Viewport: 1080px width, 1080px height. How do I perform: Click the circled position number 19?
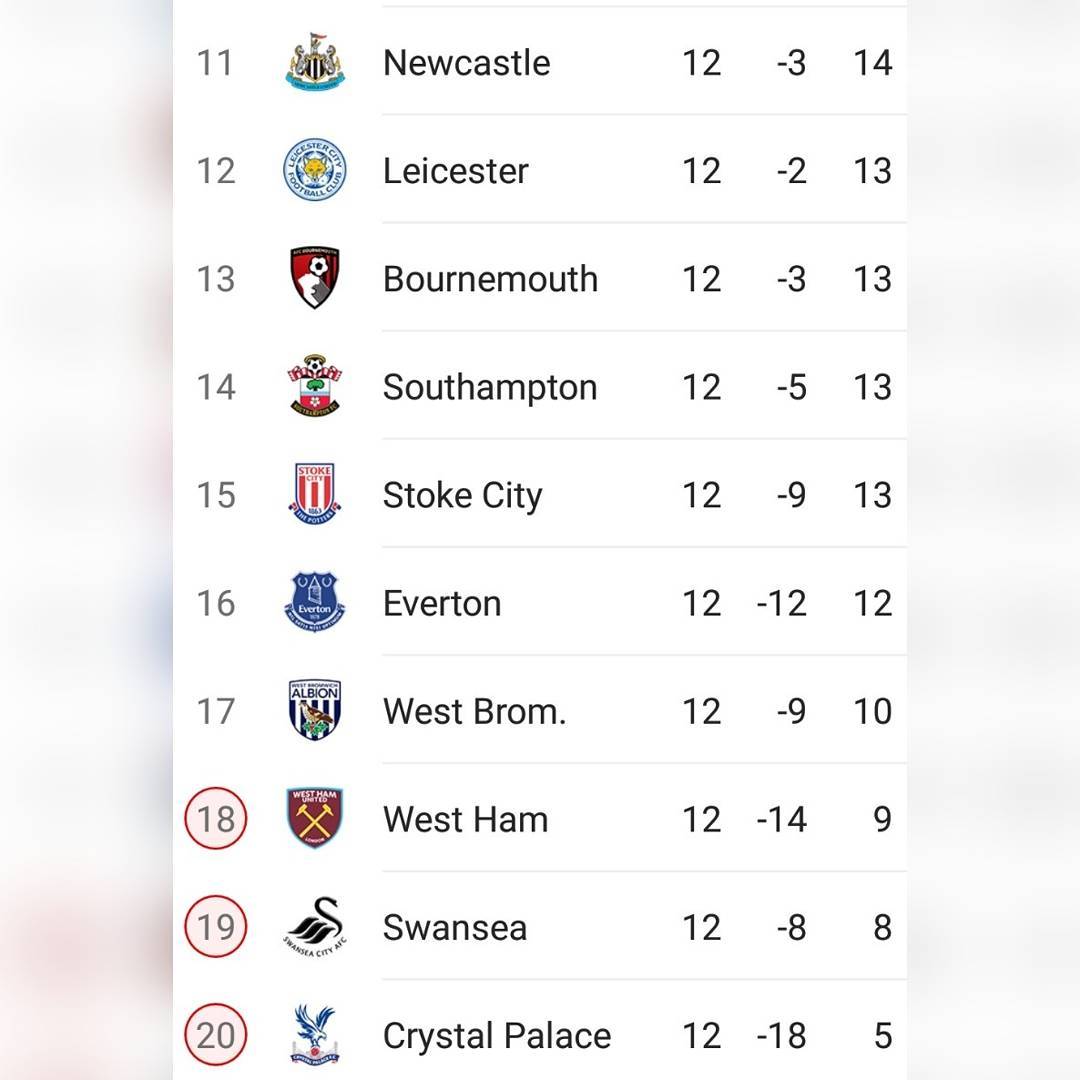(x=216, y=926)
